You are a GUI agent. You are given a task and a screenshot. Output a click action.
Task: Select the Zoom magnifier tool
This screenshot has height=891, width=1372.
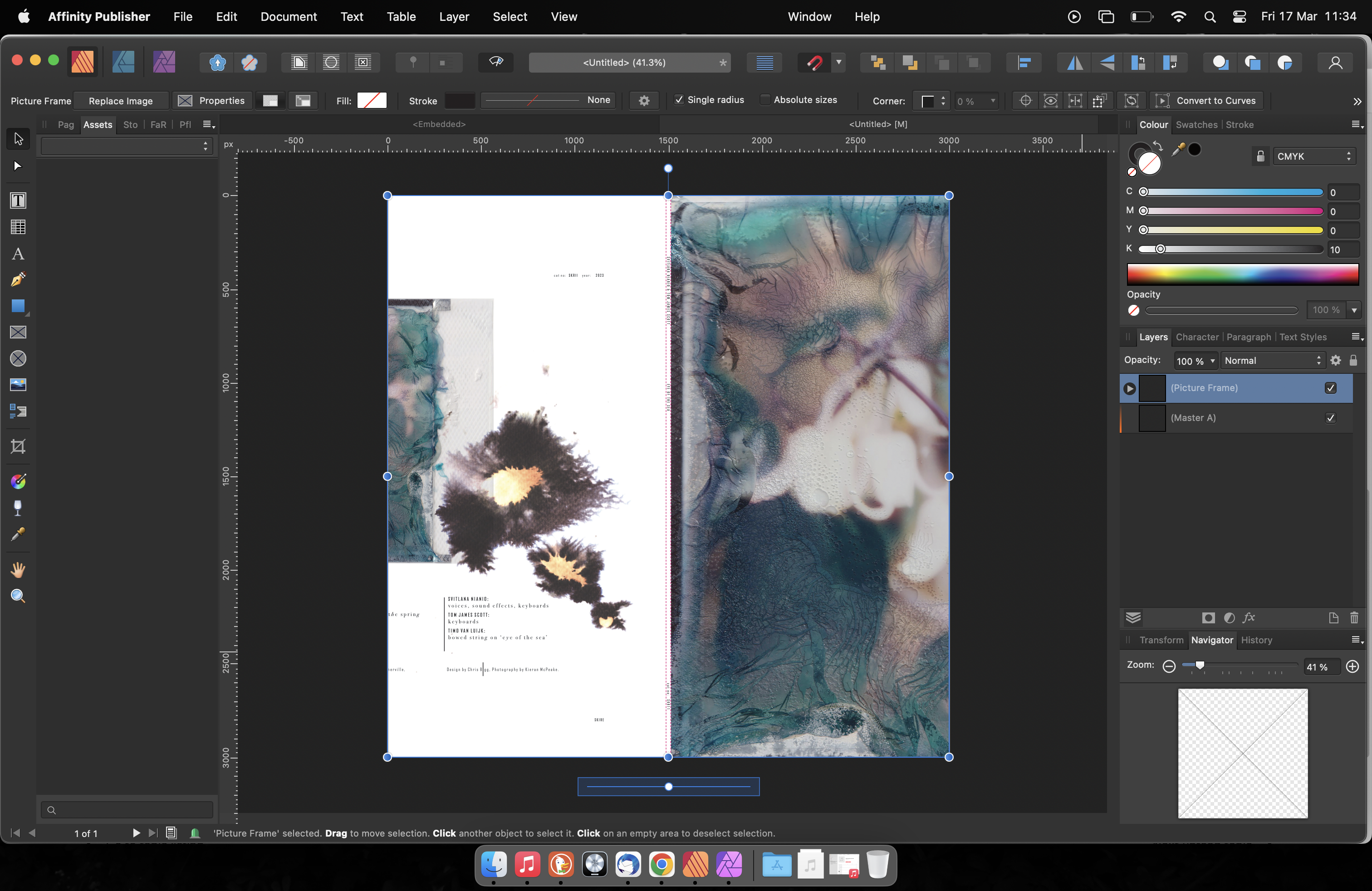pos(18,596)
